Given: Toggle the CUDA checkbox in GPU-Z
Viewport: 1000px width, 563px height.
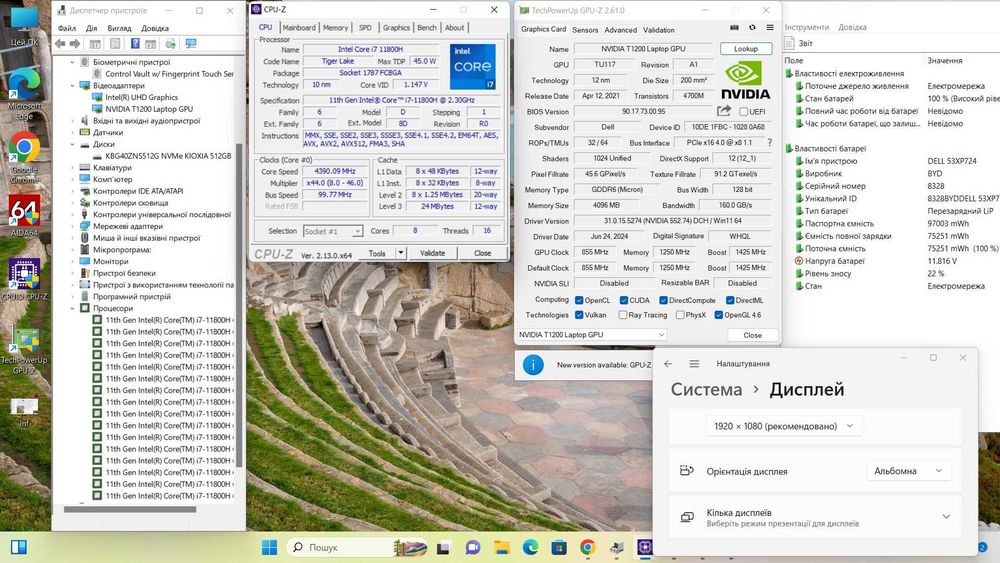Looking at the screenshot, I should point(624,300).
